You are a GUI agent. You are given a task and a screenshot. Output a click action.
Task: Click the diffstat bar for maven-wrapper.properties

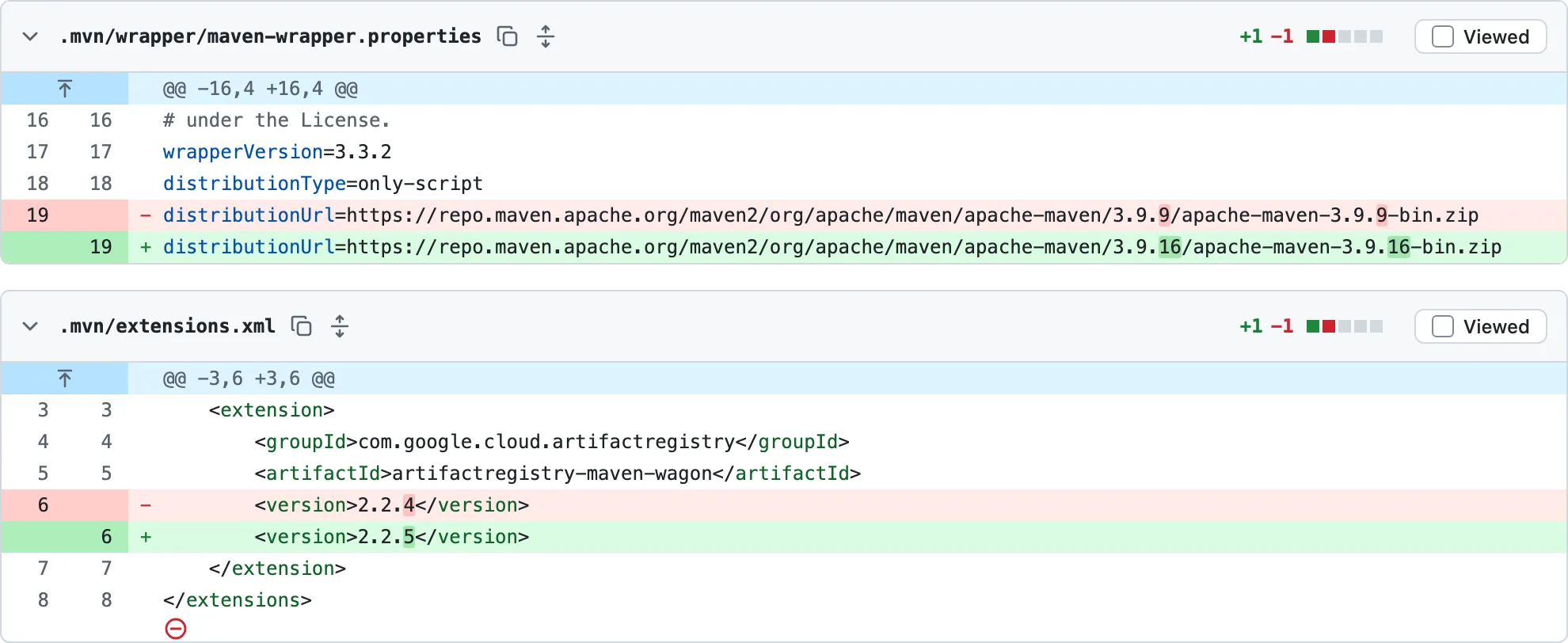point(1345,36)
